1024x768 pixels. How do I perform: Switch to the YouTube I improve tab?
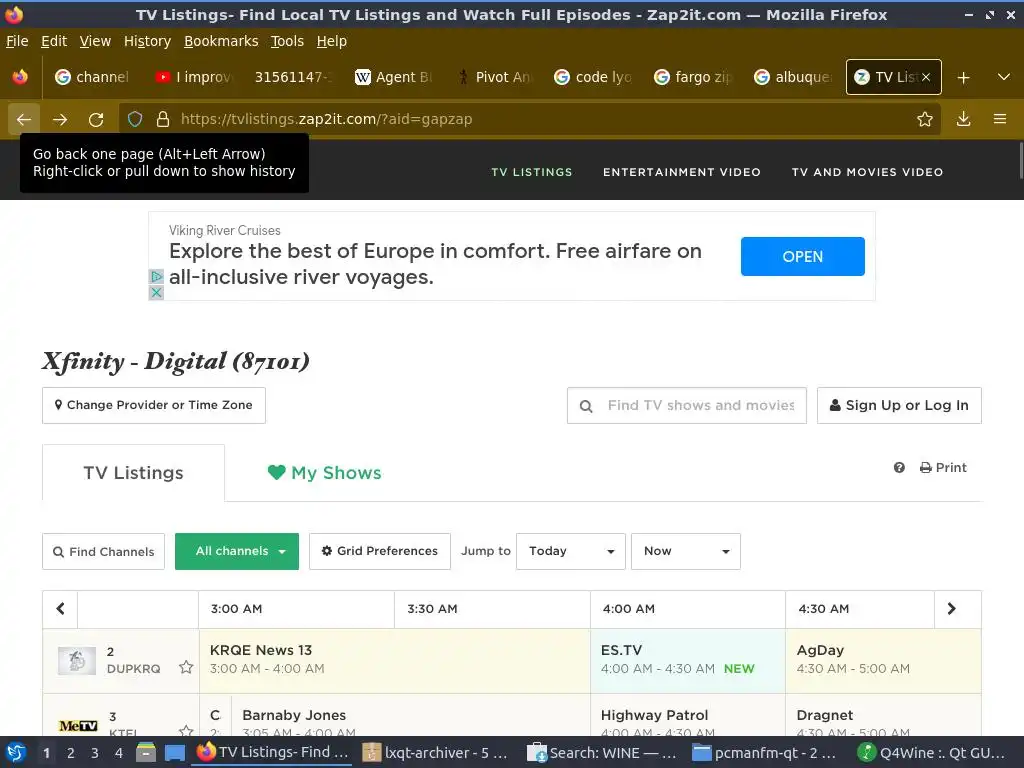[193, 77]
